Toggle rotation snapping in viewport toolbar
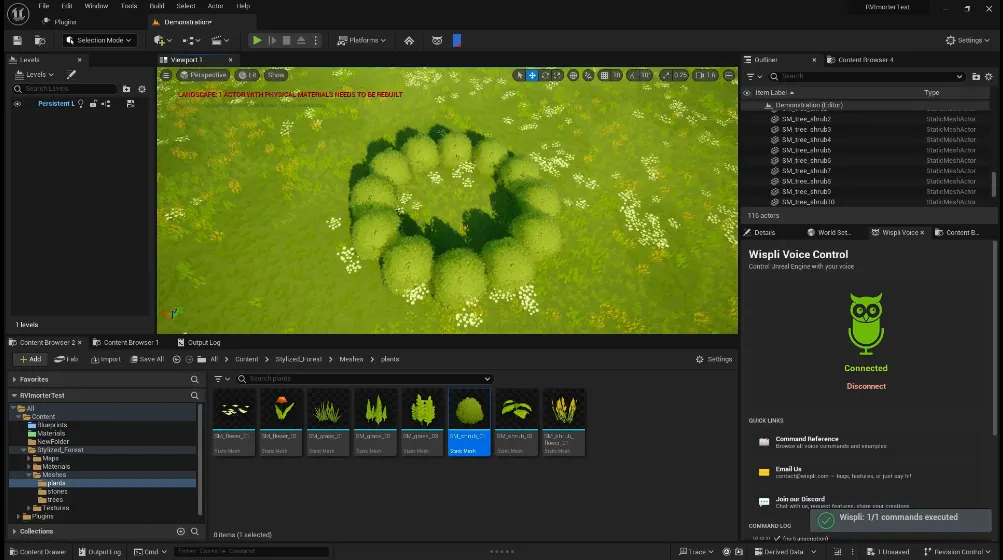 pyautogui.click(x=631, y=75)
